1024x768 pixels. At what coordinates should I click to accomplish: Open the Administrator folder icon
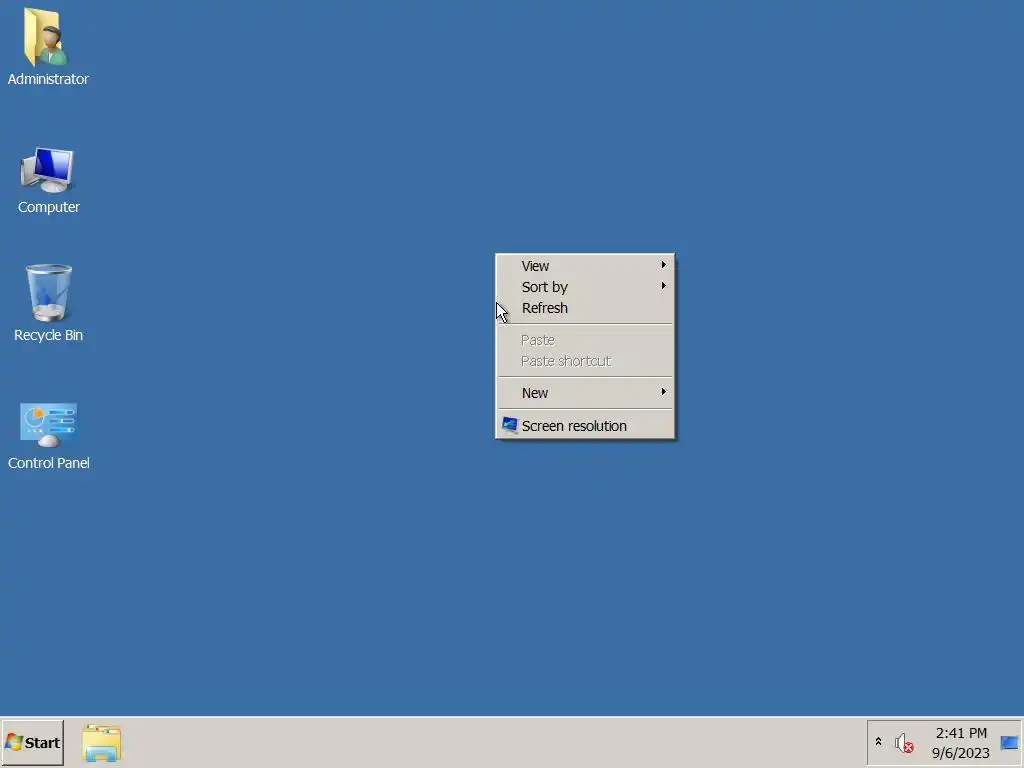tap(46, 37)
